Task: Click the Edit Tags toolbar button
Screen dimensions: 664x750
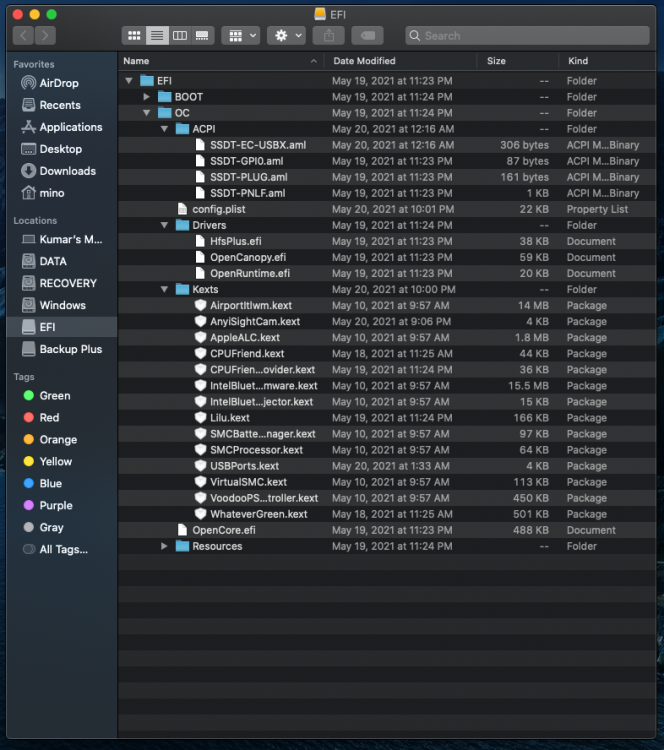Action: coord(367,35)
